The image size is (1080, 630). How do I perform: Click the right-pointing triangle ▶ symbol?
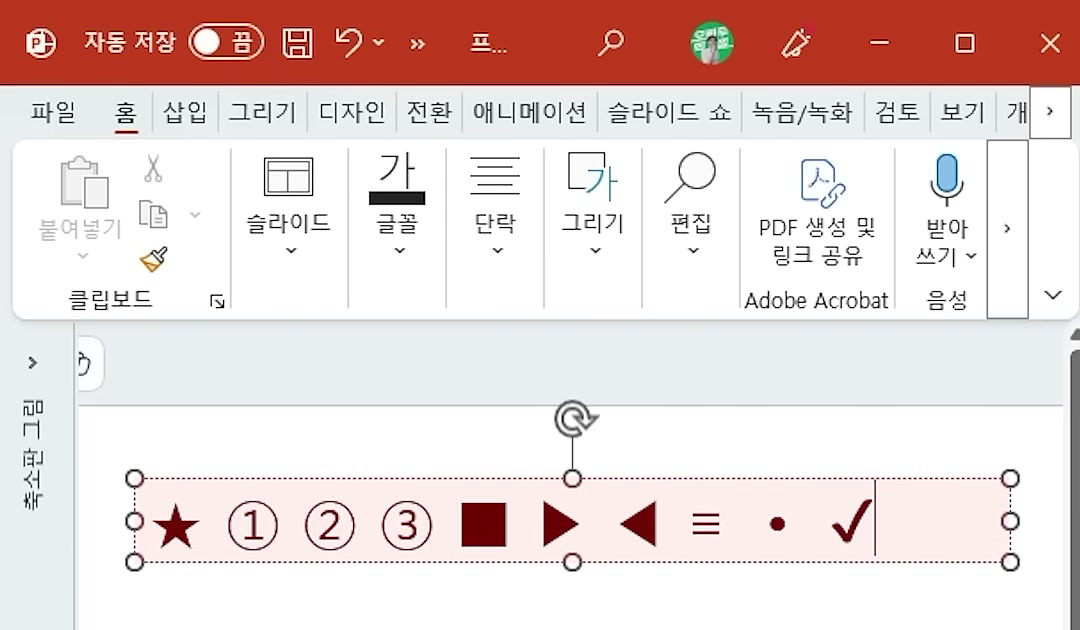click(561, 524)
